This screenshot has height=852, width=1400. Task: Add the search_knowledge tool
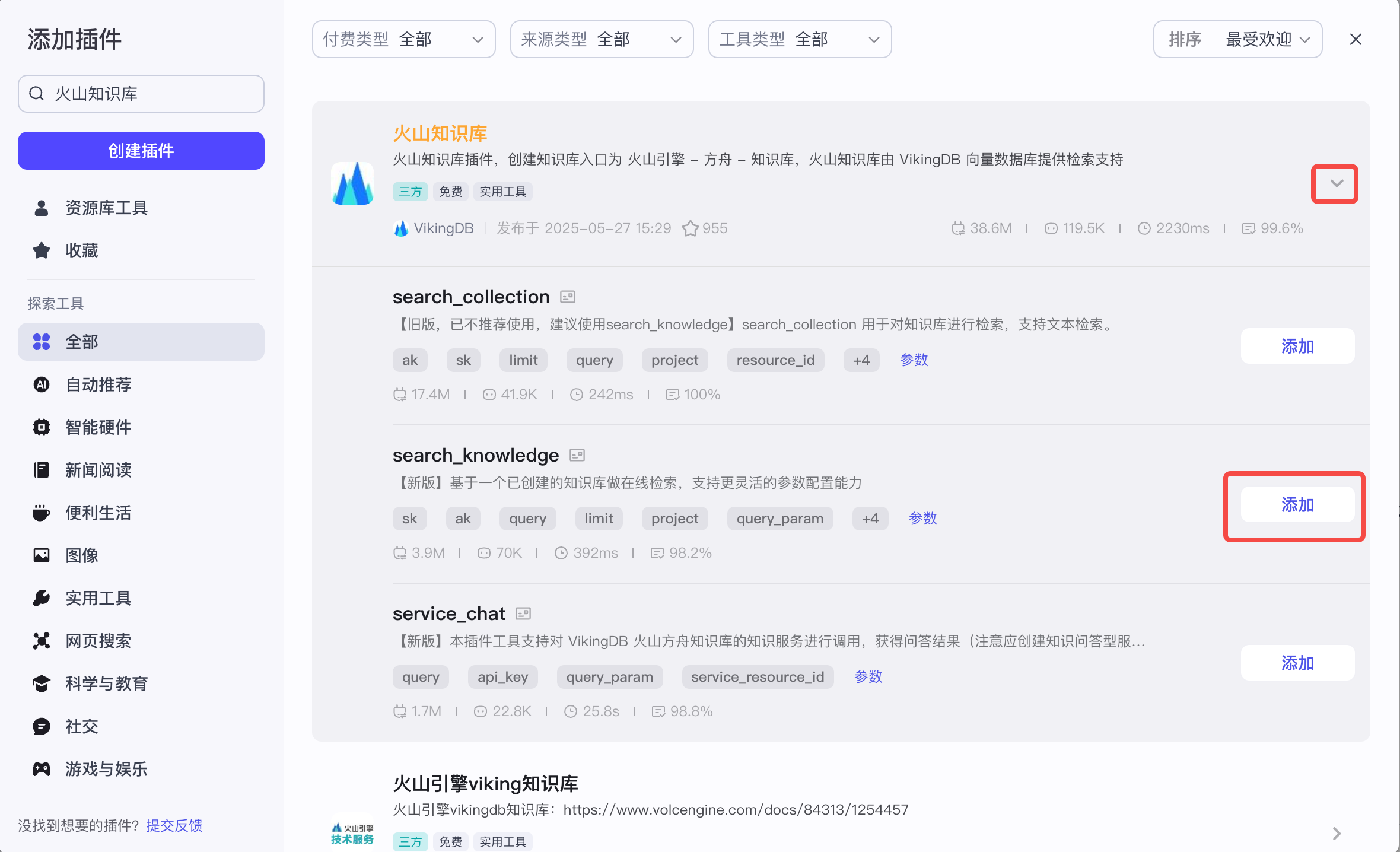1298,505
